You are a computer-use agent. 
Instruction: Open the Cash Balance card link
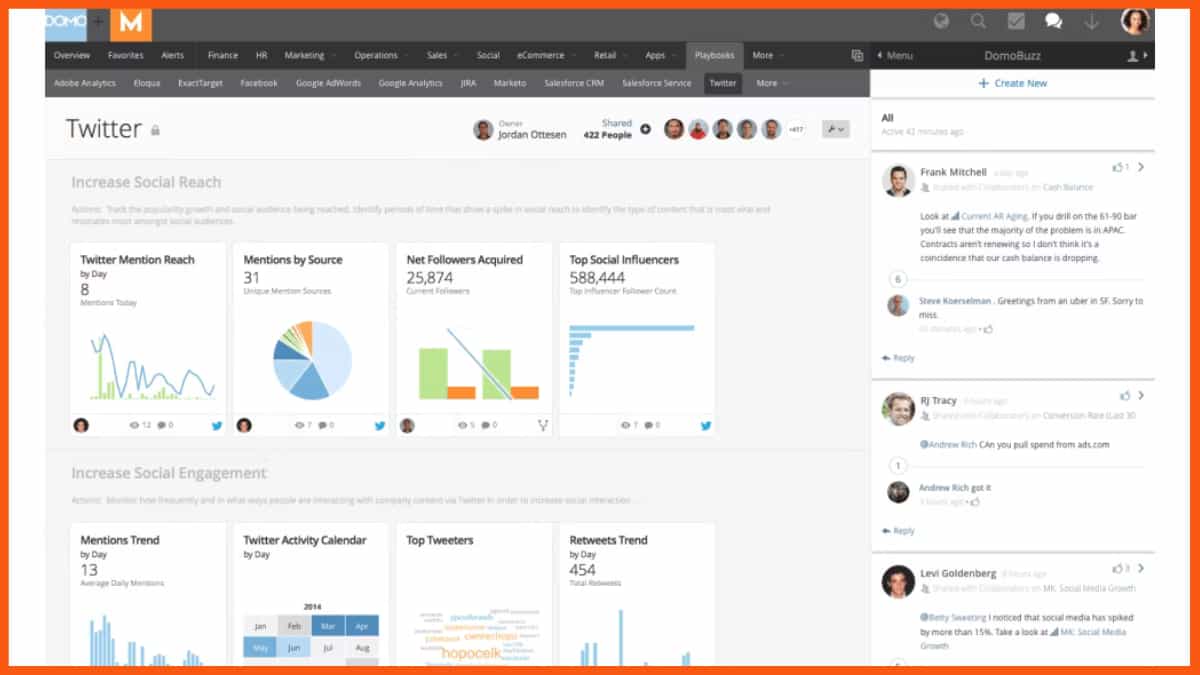[1068, 187]
